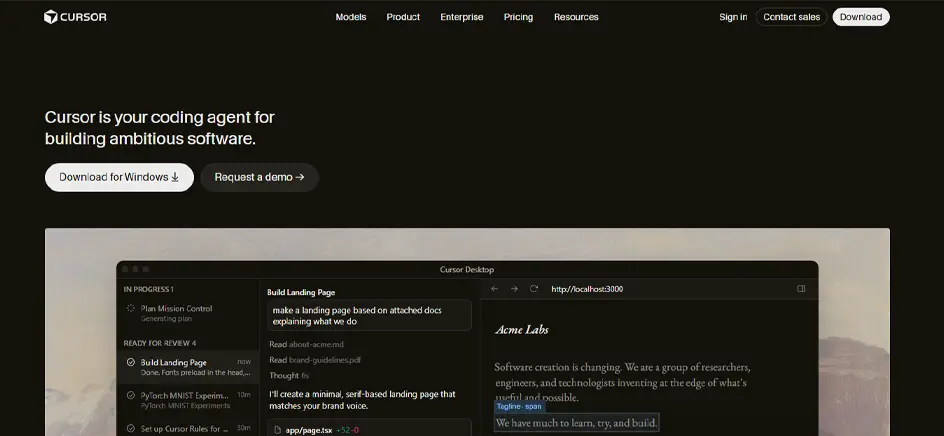
Task: Click the Download button in the header
Action: (861, 17)
